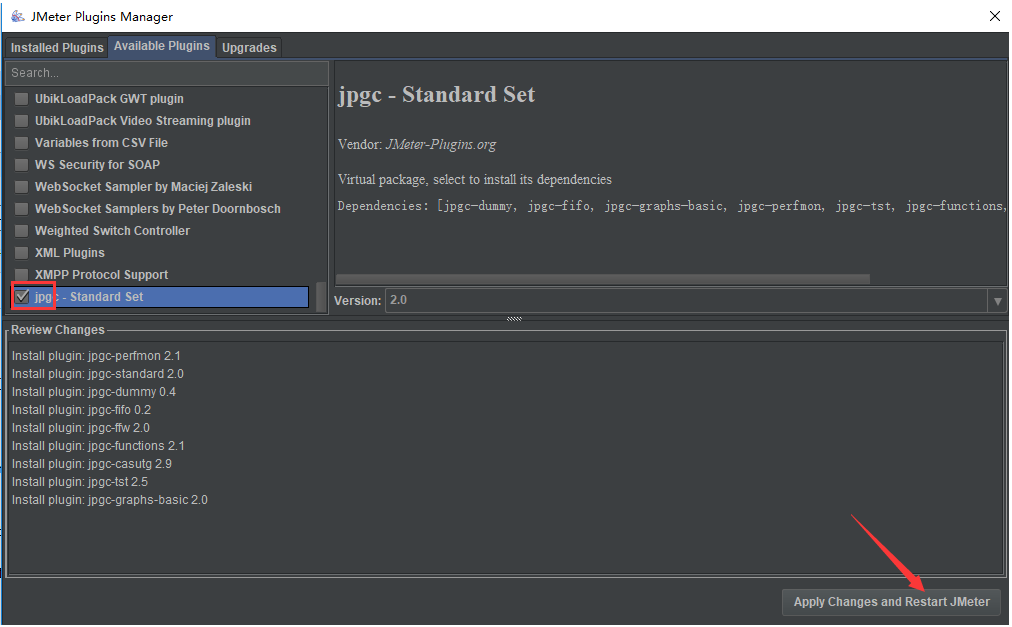The width and height of the screenshot is (1012, 627).
Task: Select the Variables from CSV File entry
Action: click(x=160, y=143)
